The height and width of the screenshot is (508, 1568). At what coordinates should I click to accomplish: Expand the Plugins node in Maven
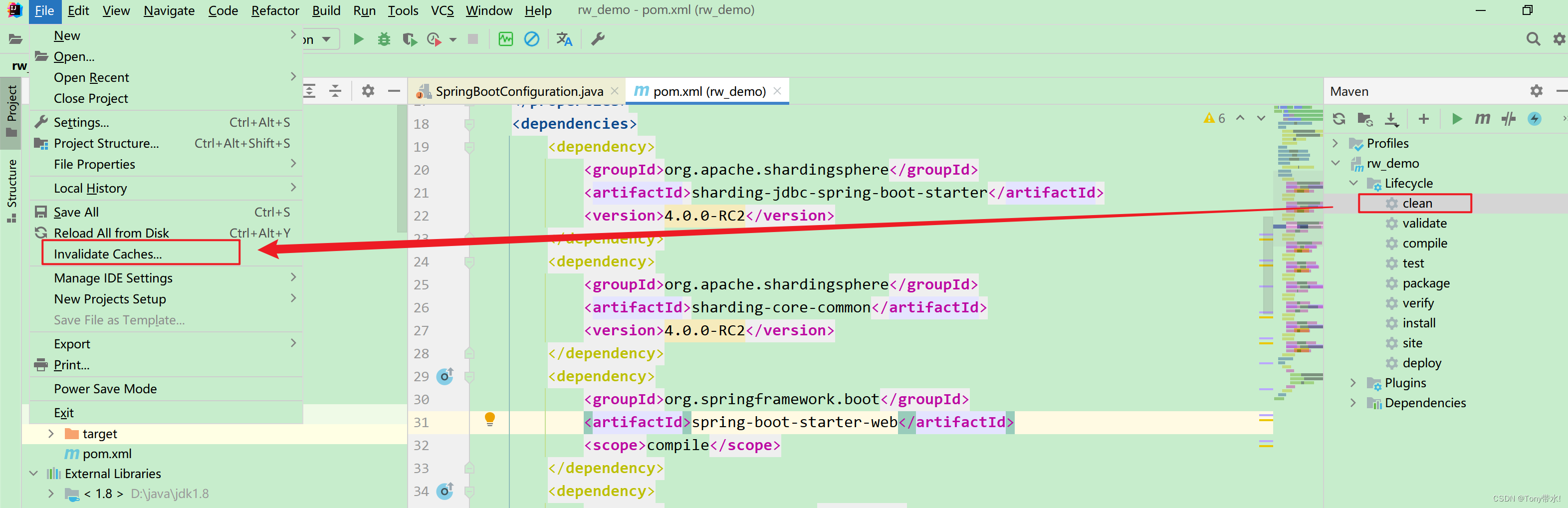[x=1353, y=383]
